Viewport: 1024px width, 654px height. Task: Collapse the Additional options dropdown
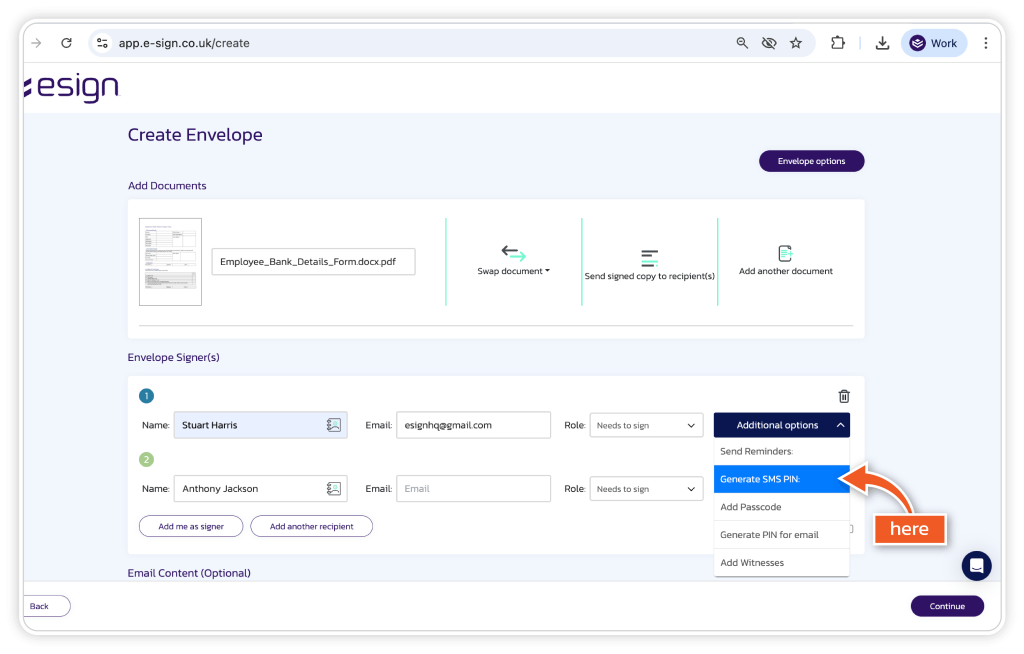[x=781, y=425]
